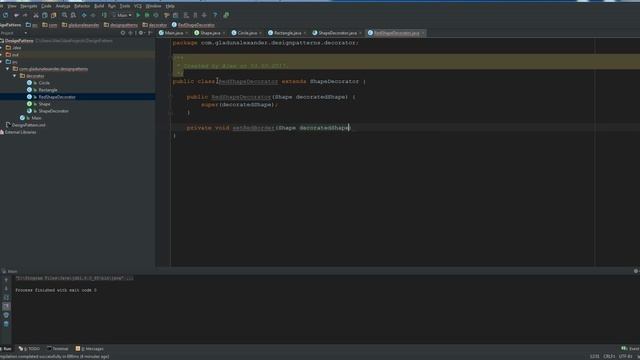The width and height of the screenshot is (640, 360).
Task: Click after decoratedShape in setRedBorder line
Action: click(350, 128)
